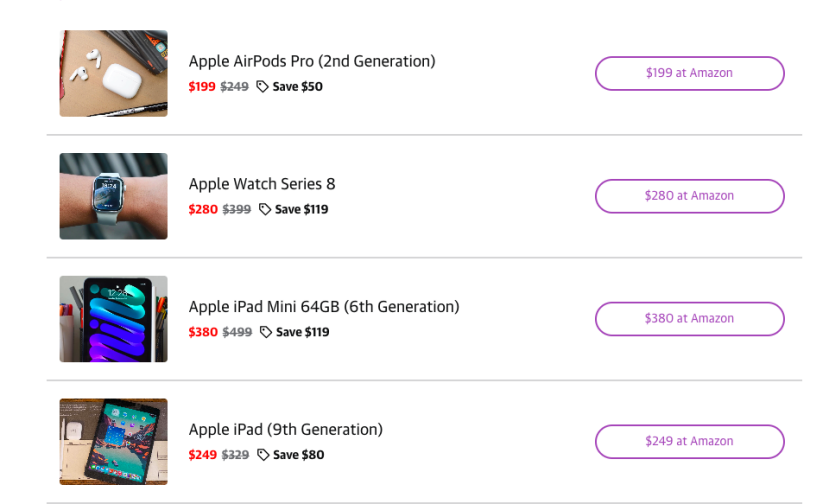
Task: Click the crossed-out $329 original price
Action: pos(235,455)
